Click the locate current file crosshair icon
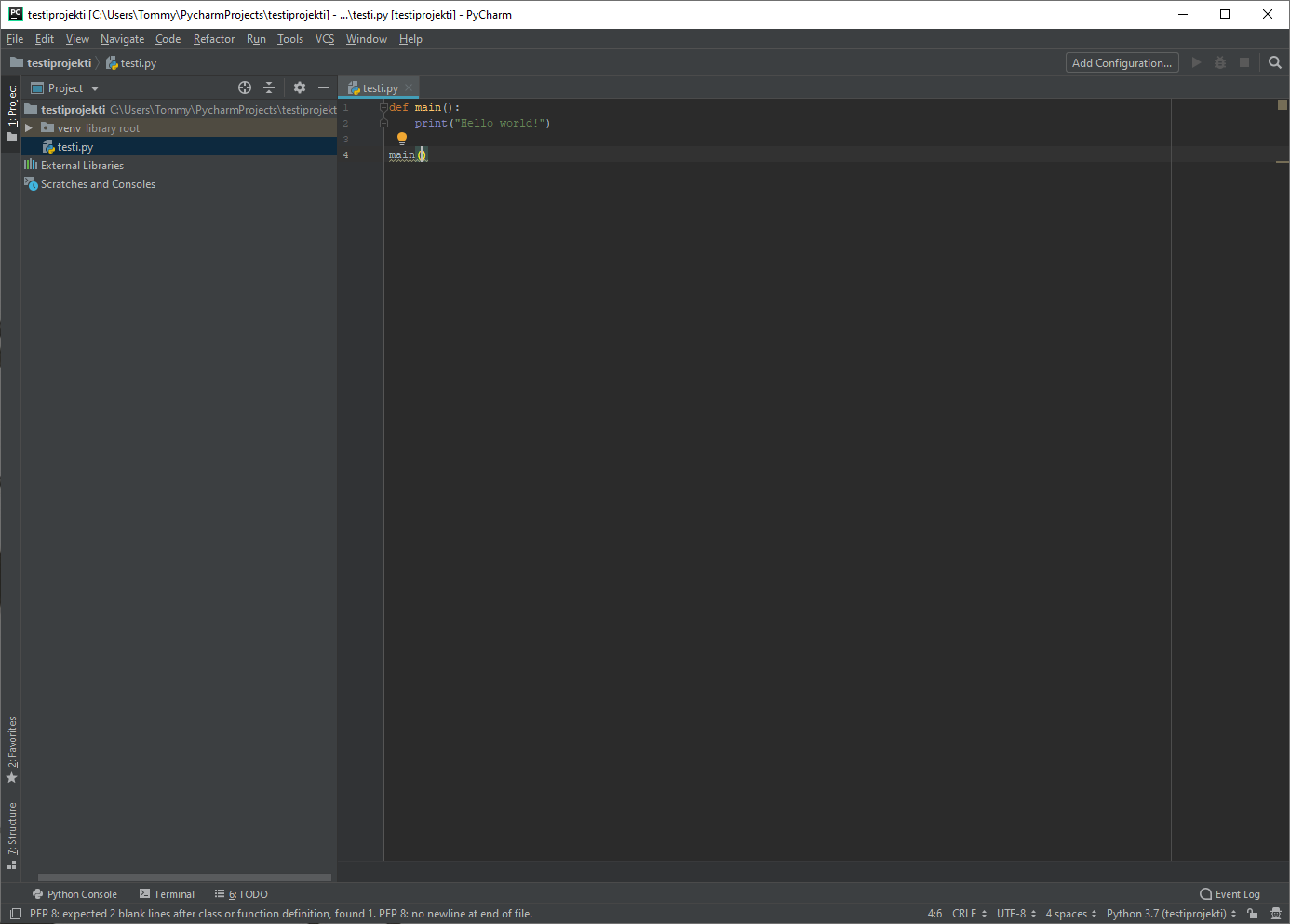1290x924 pixels. pyautogui.click(x=245, y=87)
